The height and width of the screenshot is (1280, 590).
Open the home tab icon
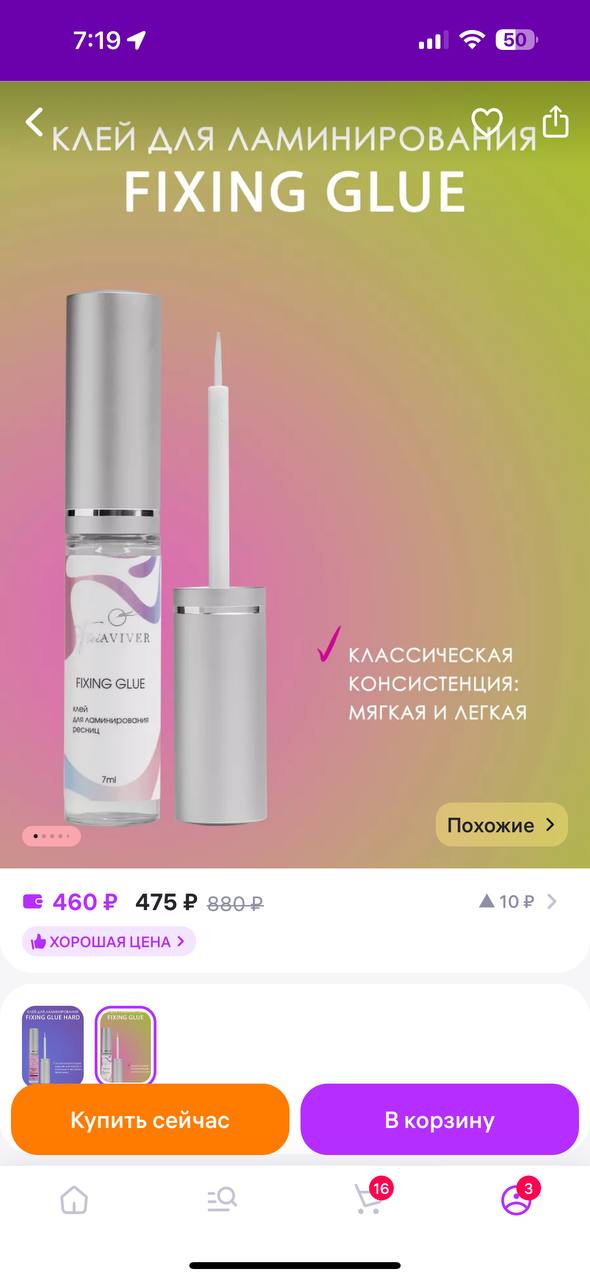[x=74, y=1199]
